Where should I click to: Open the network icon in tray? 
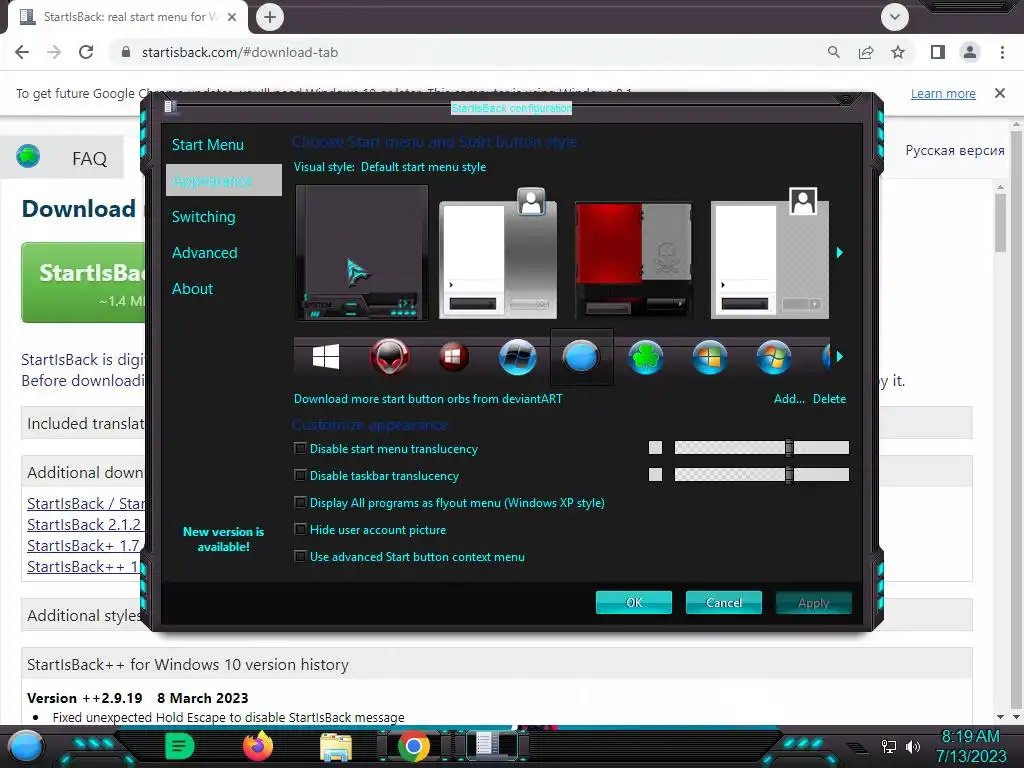coord(888,747)
